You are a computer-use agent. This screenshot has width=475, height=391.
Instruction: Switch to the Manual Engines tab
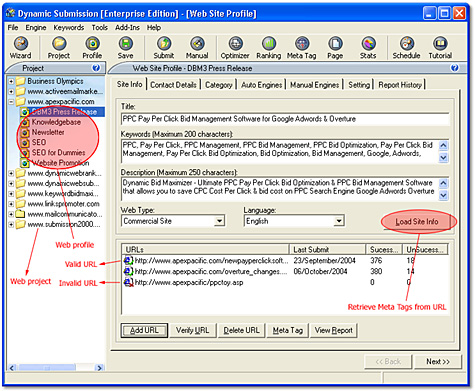point(314,85)
